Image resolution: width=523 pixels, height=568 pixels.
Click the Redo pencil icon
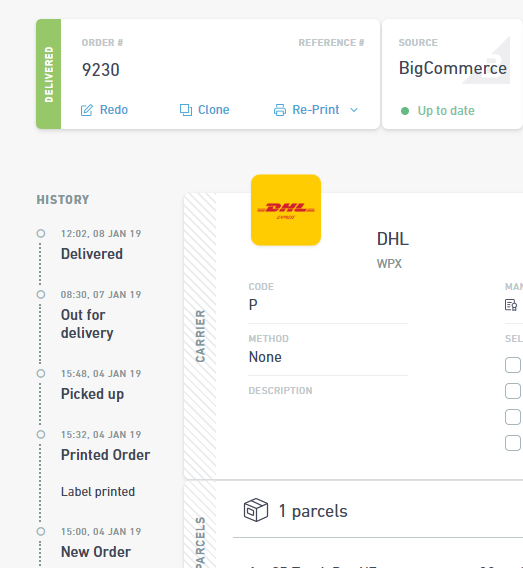pos(87,110)
